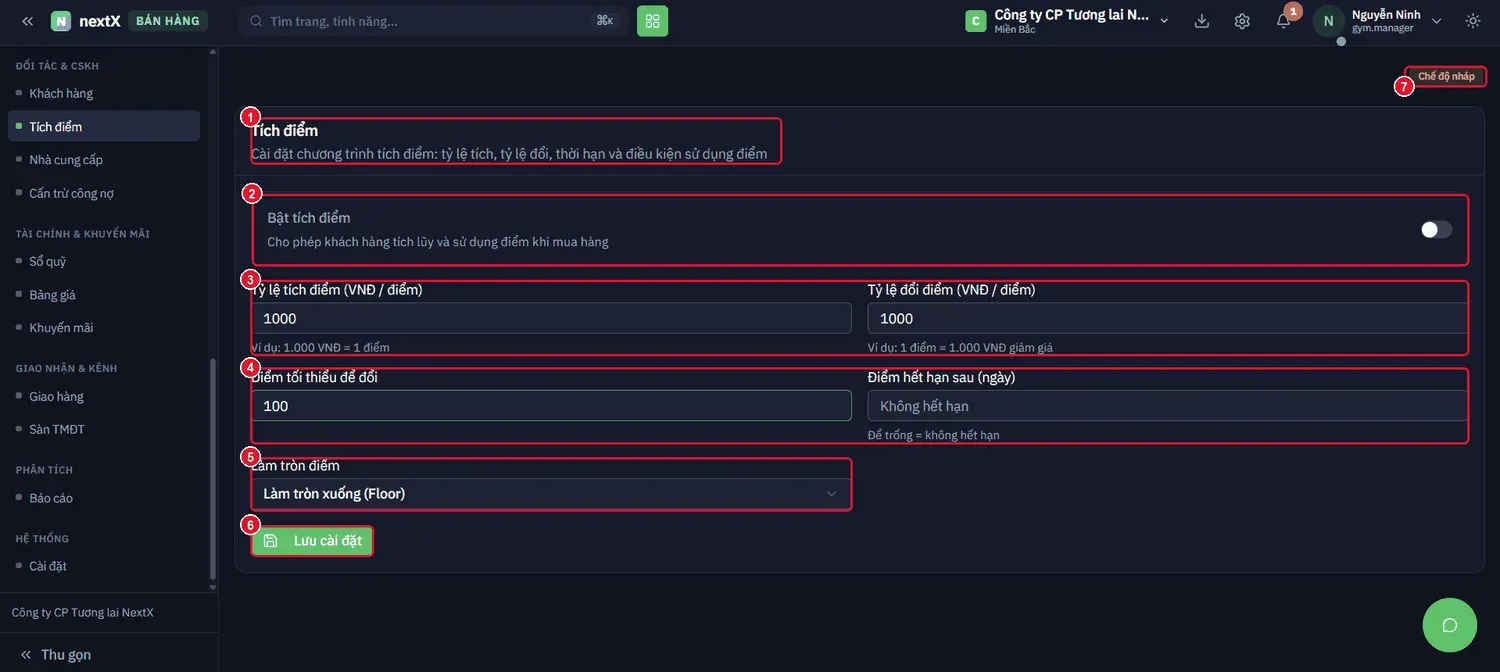Click the sidebar collapse double-chevron icon at top
This screenshot has width=1500, height=672.
(27, 21)
